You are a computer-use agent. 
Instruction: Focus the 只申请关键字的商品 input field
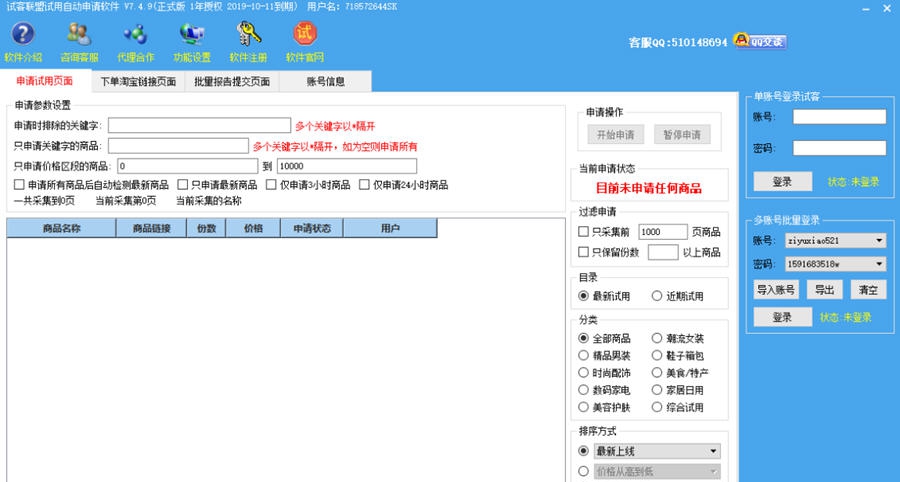(178, 146)
